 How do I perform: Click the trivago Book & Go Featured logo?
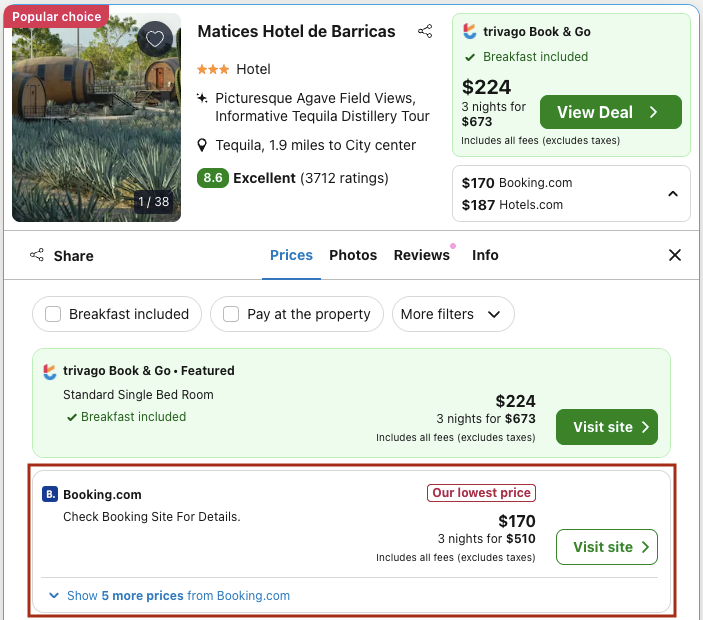click(x=50, y=371)
